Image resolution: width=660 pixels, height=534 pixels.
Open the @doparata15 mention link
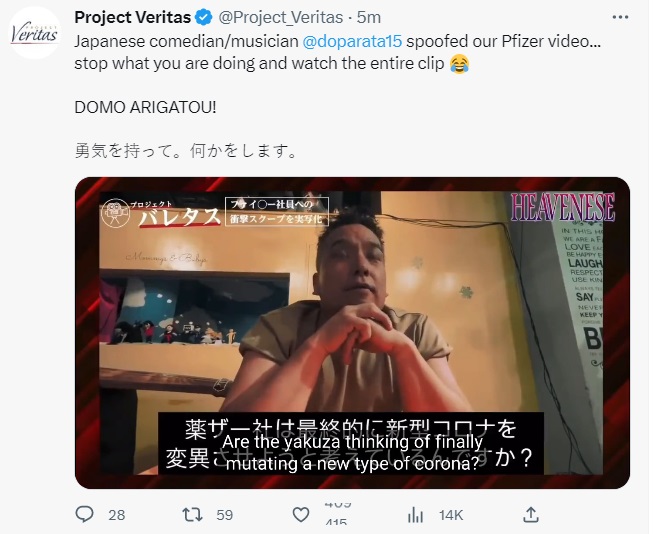coord(352,41)
